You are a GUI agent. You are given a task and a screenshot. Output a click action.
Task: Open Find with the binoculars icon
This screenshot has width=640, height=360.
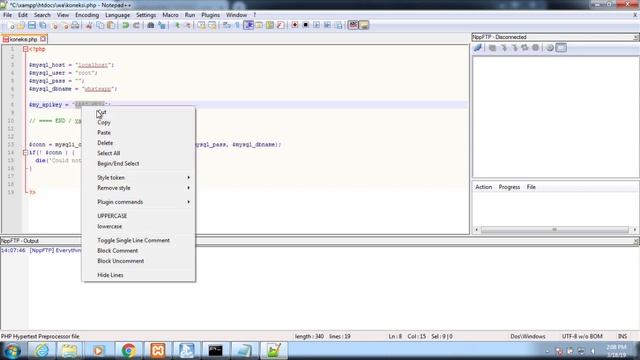click(x=151, y=25)
